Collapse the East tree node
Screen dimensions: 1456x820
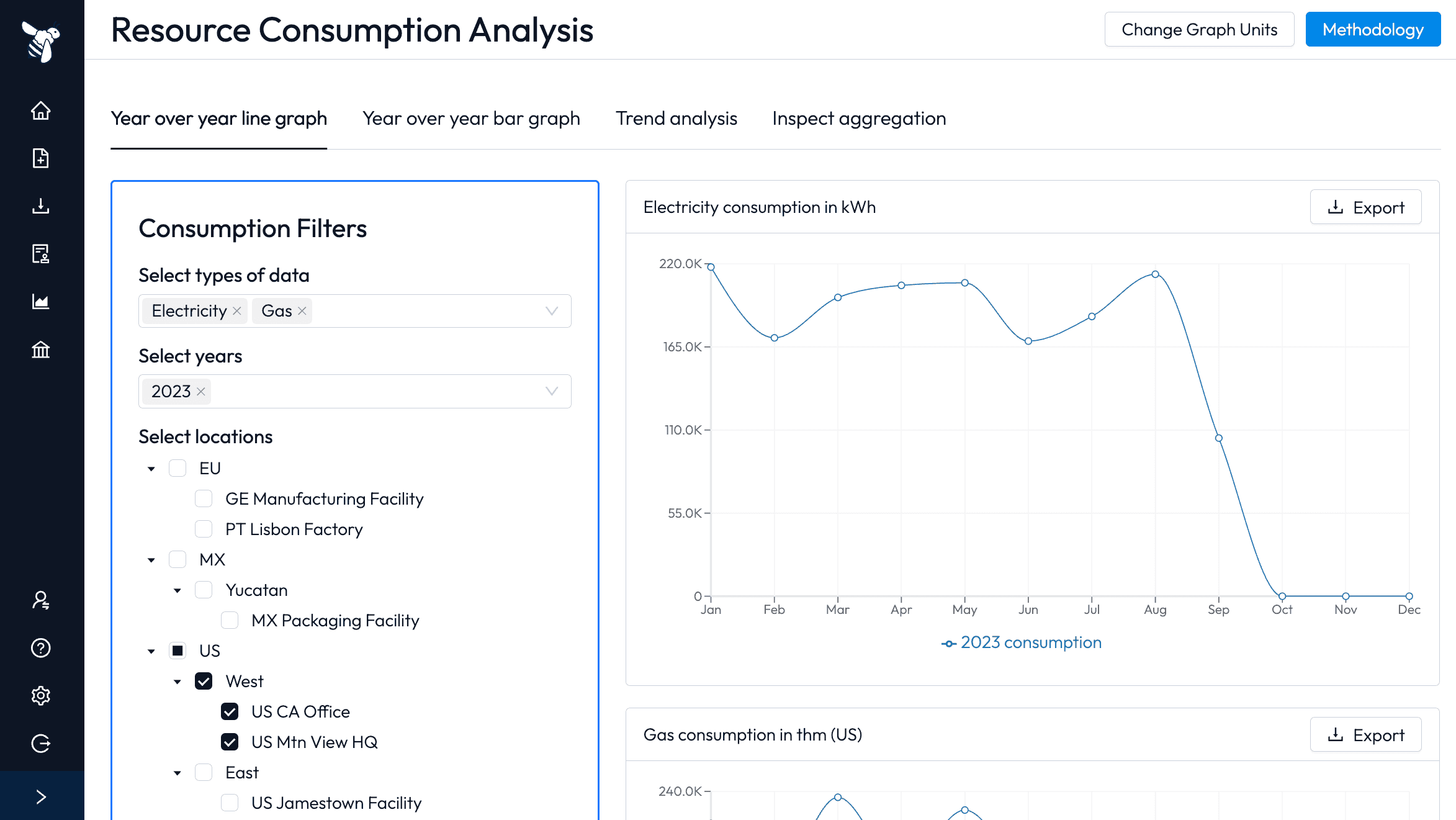tap(178, 773)
